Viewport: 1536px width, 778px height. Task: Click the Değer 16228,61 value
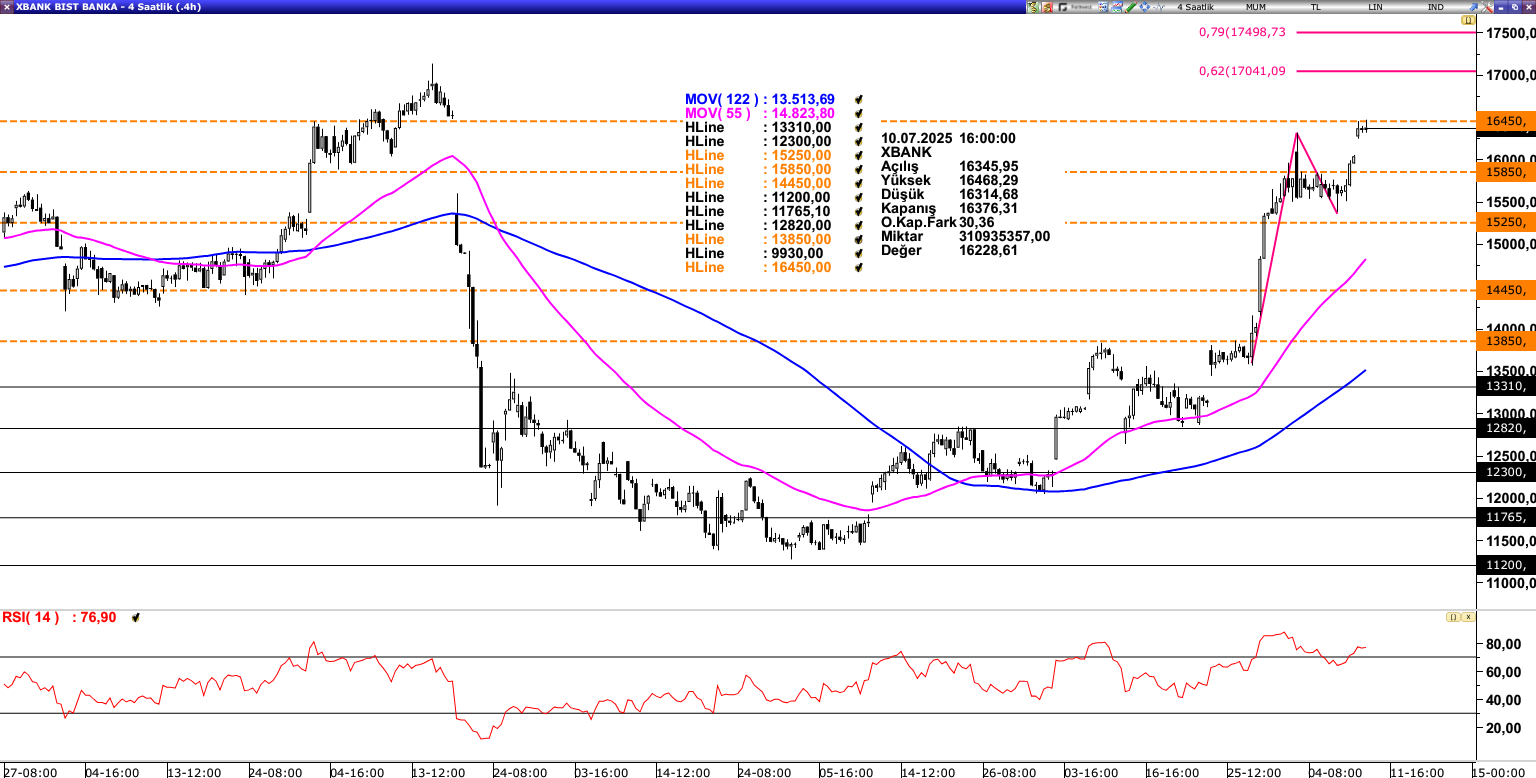[x=988, y=250]
